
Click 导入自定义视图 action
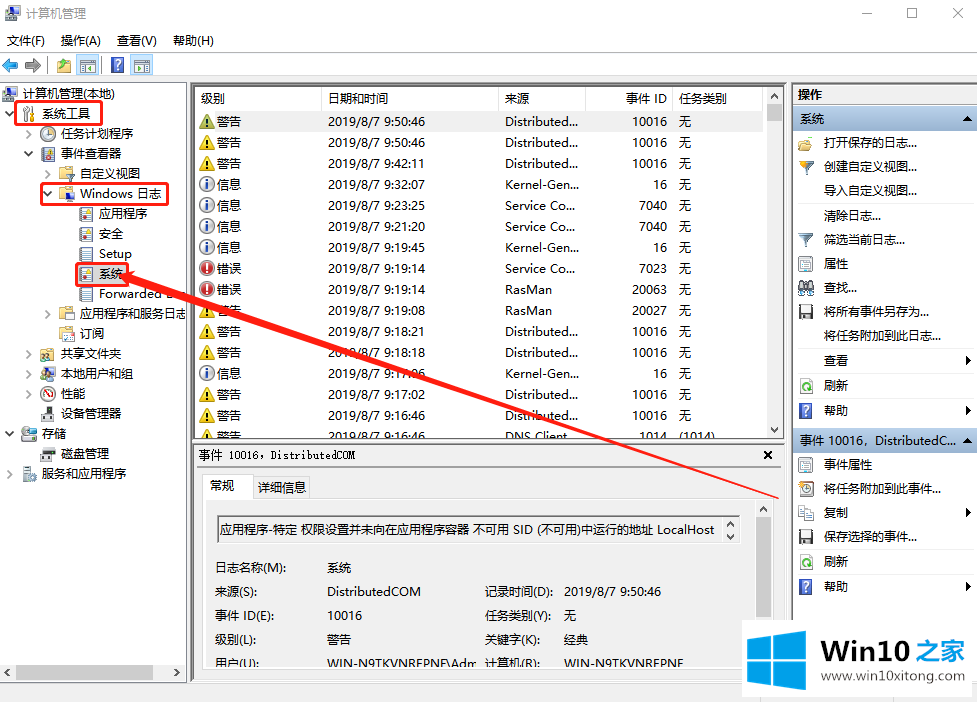click(870, 191)
